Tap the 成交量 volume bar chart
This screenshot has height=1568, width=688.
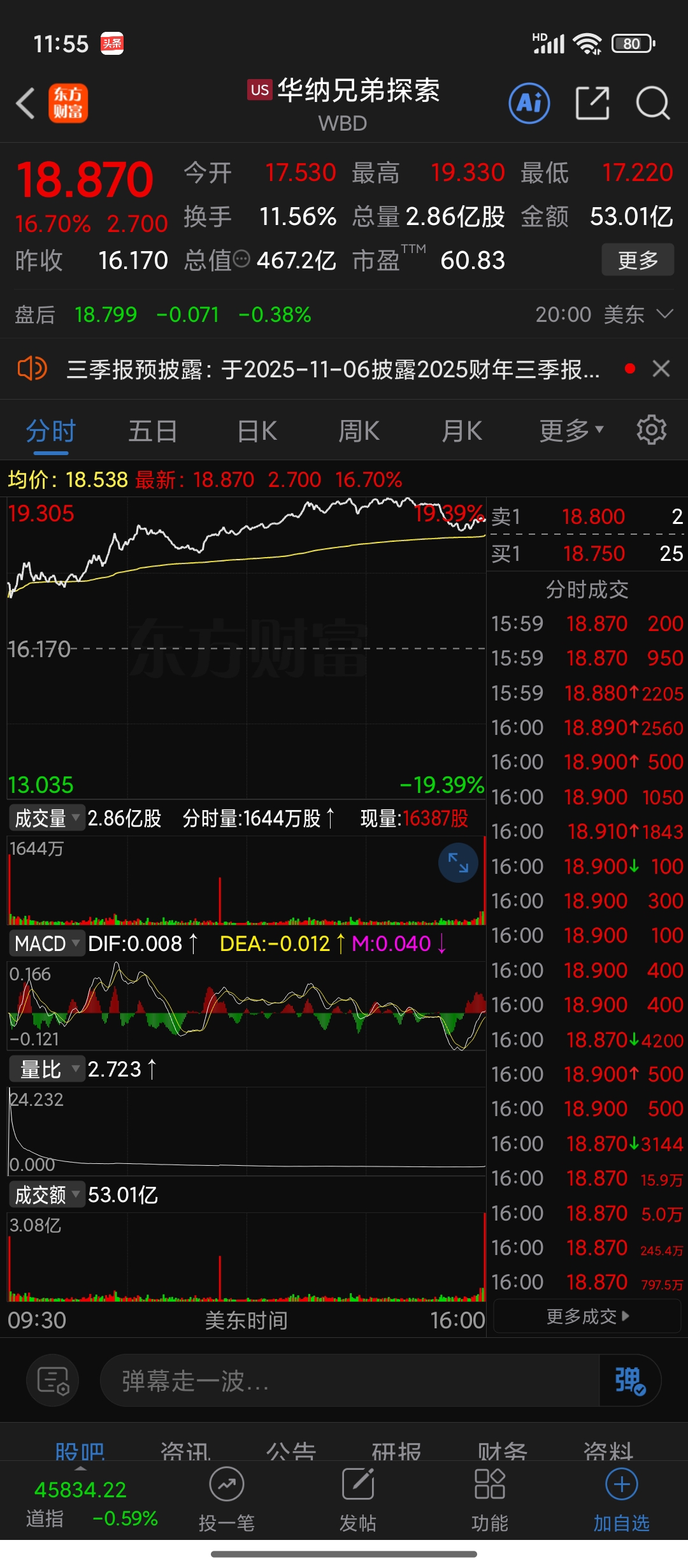tap(246, 881)
